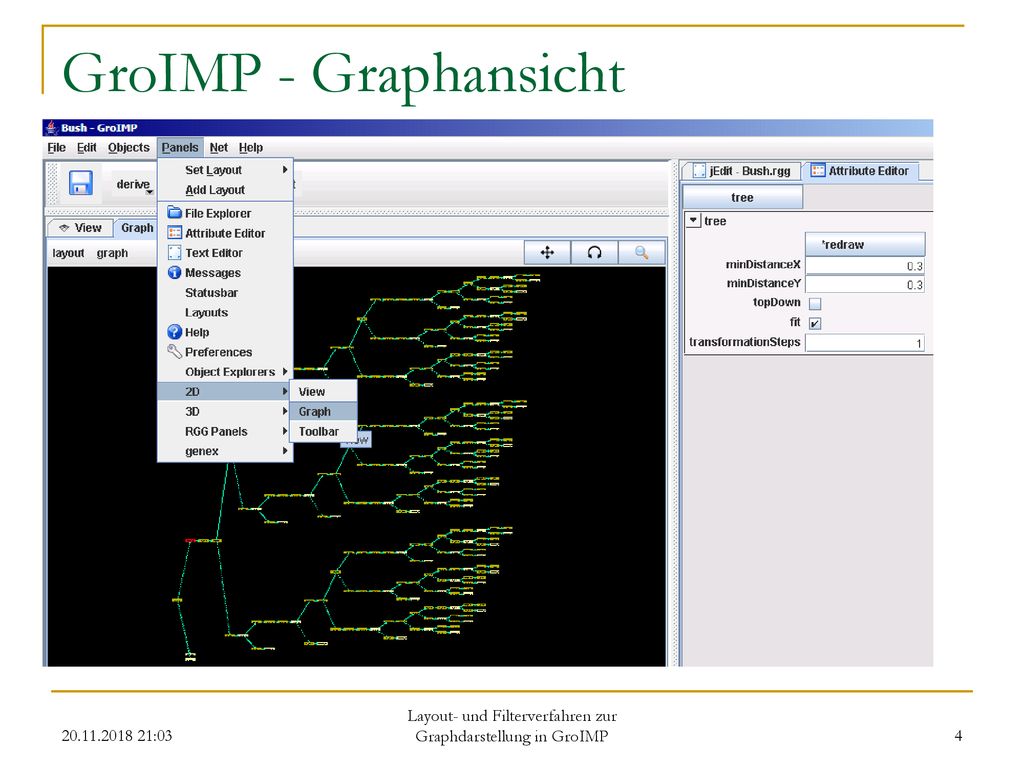The image size is (1024, 768).
Task: Expand the 2D submenu entry
Action: point(225,392)
